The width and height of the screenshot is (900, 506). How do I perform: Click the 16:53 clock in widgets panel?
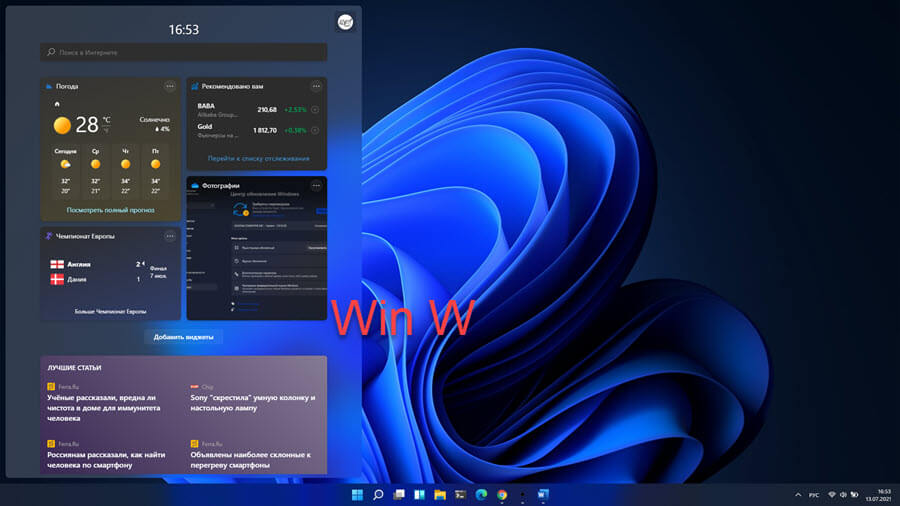pyautogui.click(x=184, y=30)
